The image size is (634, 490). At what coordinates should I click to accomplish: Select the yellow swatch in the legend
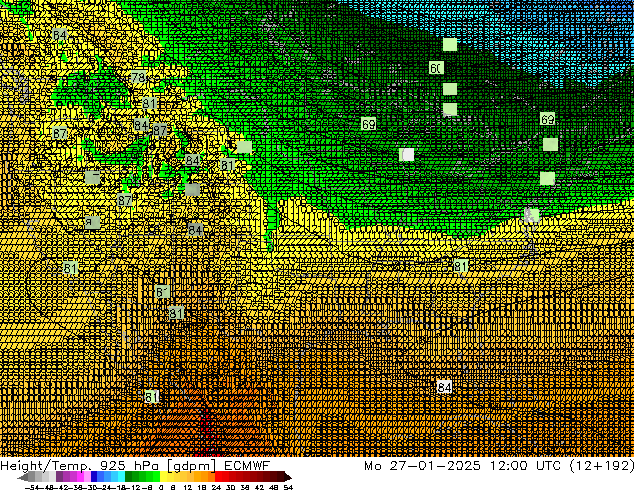(163, 477)
